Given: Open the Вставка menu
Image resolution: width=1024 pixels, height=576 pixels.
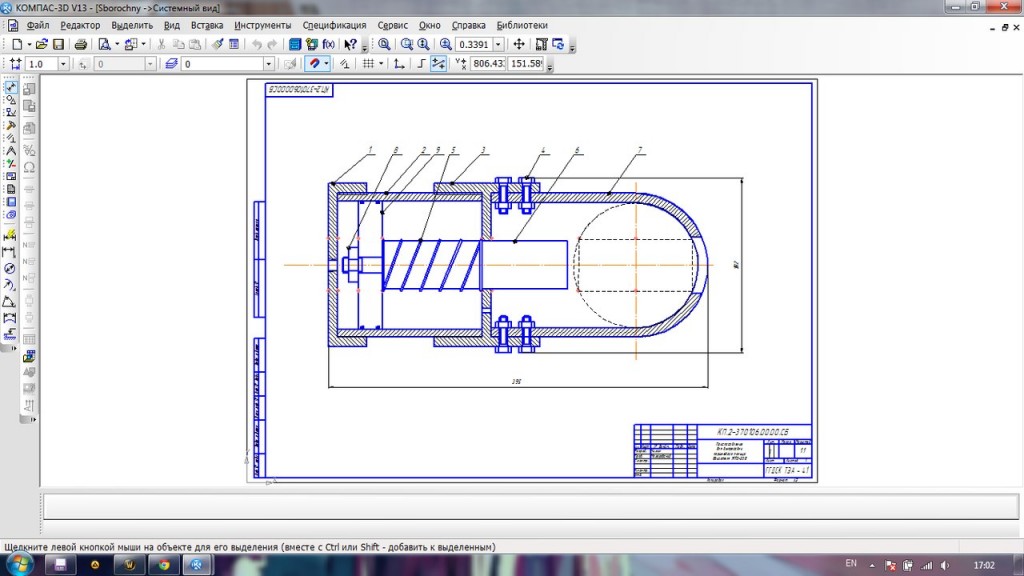Looking at the screenshot, I should click(x=207, y=25).
